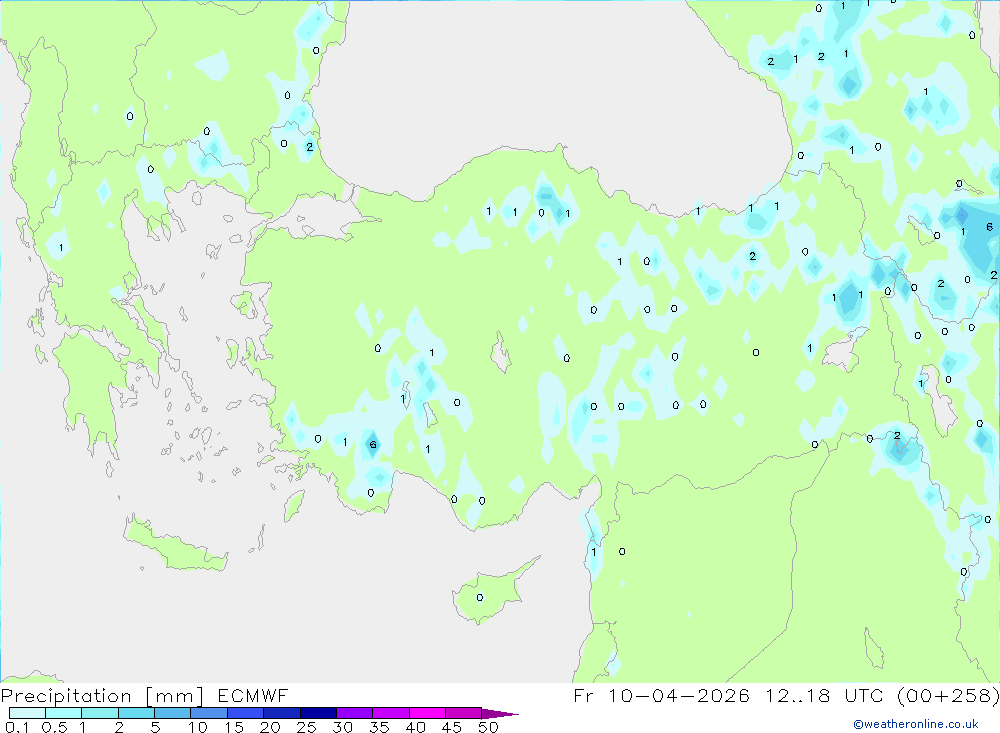Screen dimensions: 1000x733
Task: Select the 5–10 mm legend color box
Action: tap(173, 713)
